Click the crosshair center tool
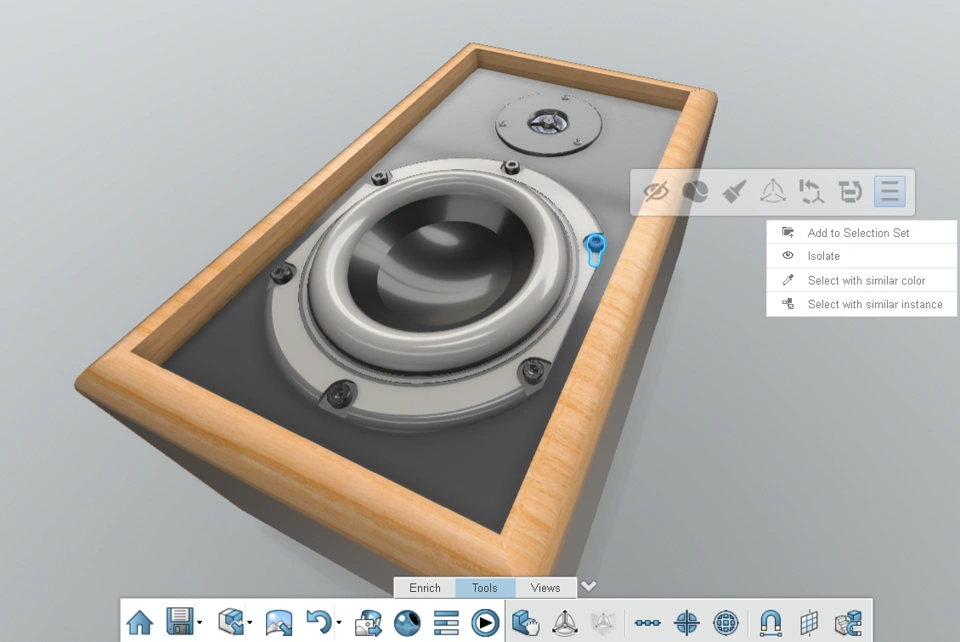Screen dimensions: 960x642 point(686,623)
